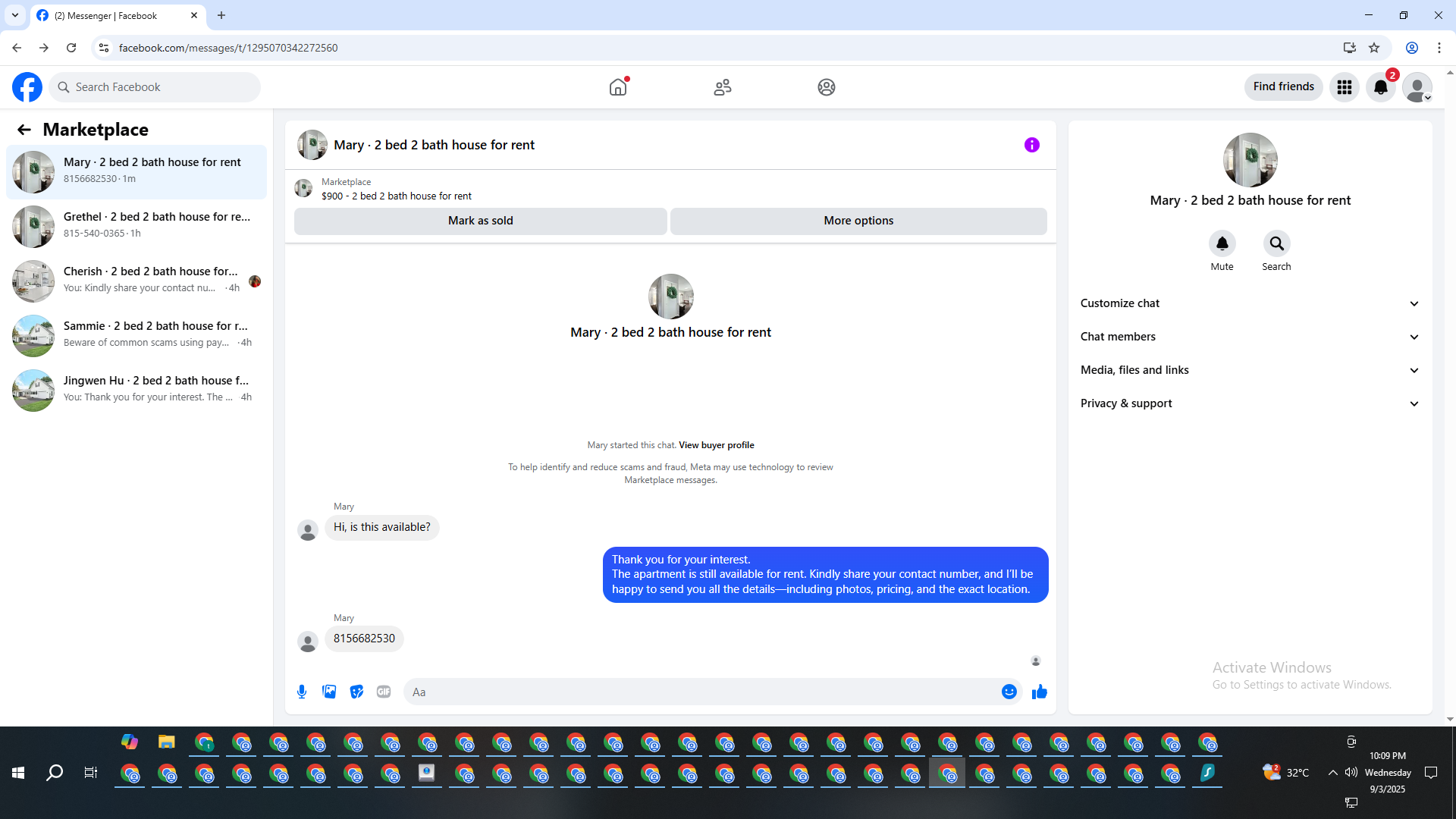This screenshot has height=819, width=1456.
Task: Click Mary's chat header title
Action: pyautogui.click(x=434, y=145)
